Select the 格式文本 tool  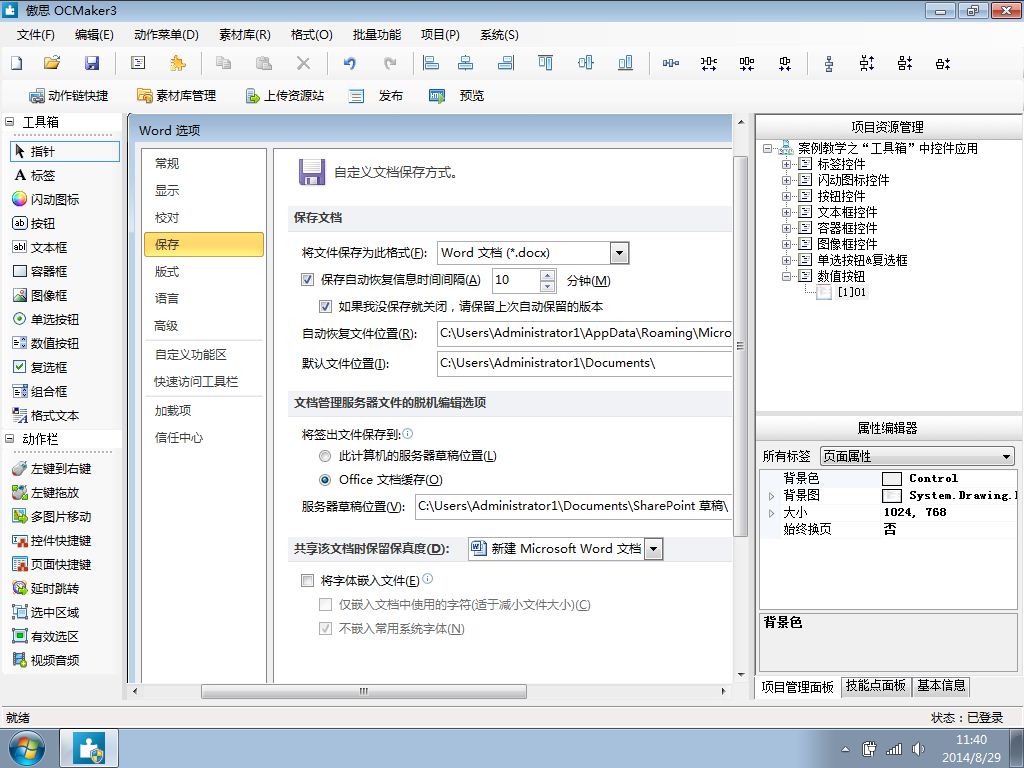pyautogui.click(x=46, y=416)
